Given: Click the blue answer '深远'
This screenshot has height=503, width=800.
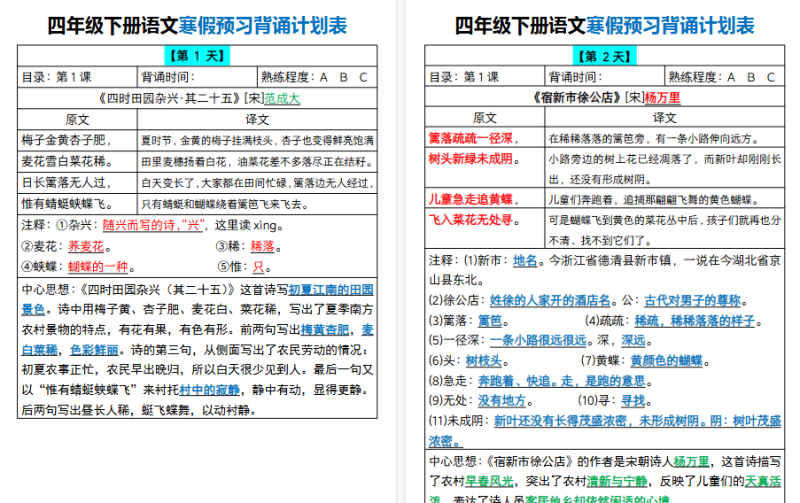Looking at the screenshot, I should (633, 340).
